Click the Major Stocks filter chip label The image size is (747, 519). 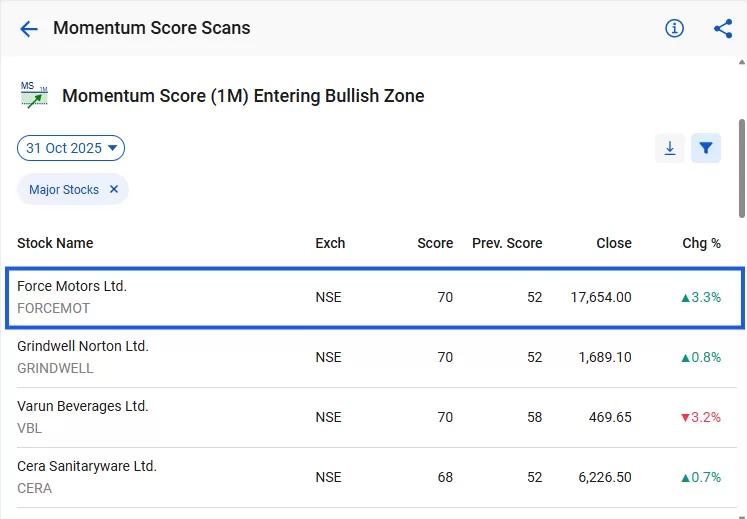tap(64, 190)
